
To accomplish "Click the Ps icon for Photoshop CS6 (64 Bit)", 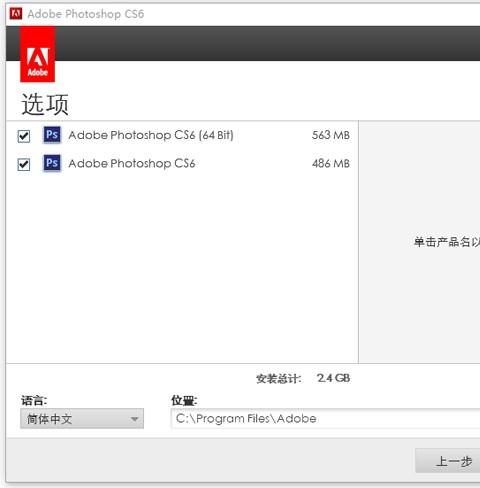I will click(x=52, y=135).
